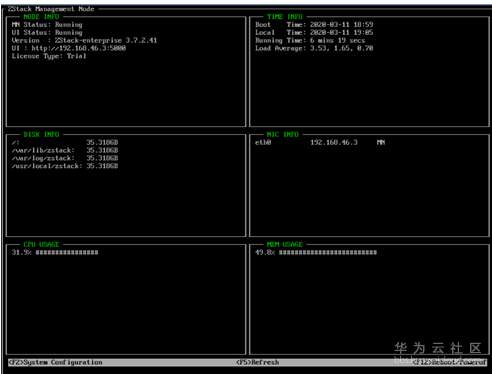Image resolution: width=492 pixels, height=374 pixels.
Task: Click the MN Status: Running line
Action: [47, 25]
